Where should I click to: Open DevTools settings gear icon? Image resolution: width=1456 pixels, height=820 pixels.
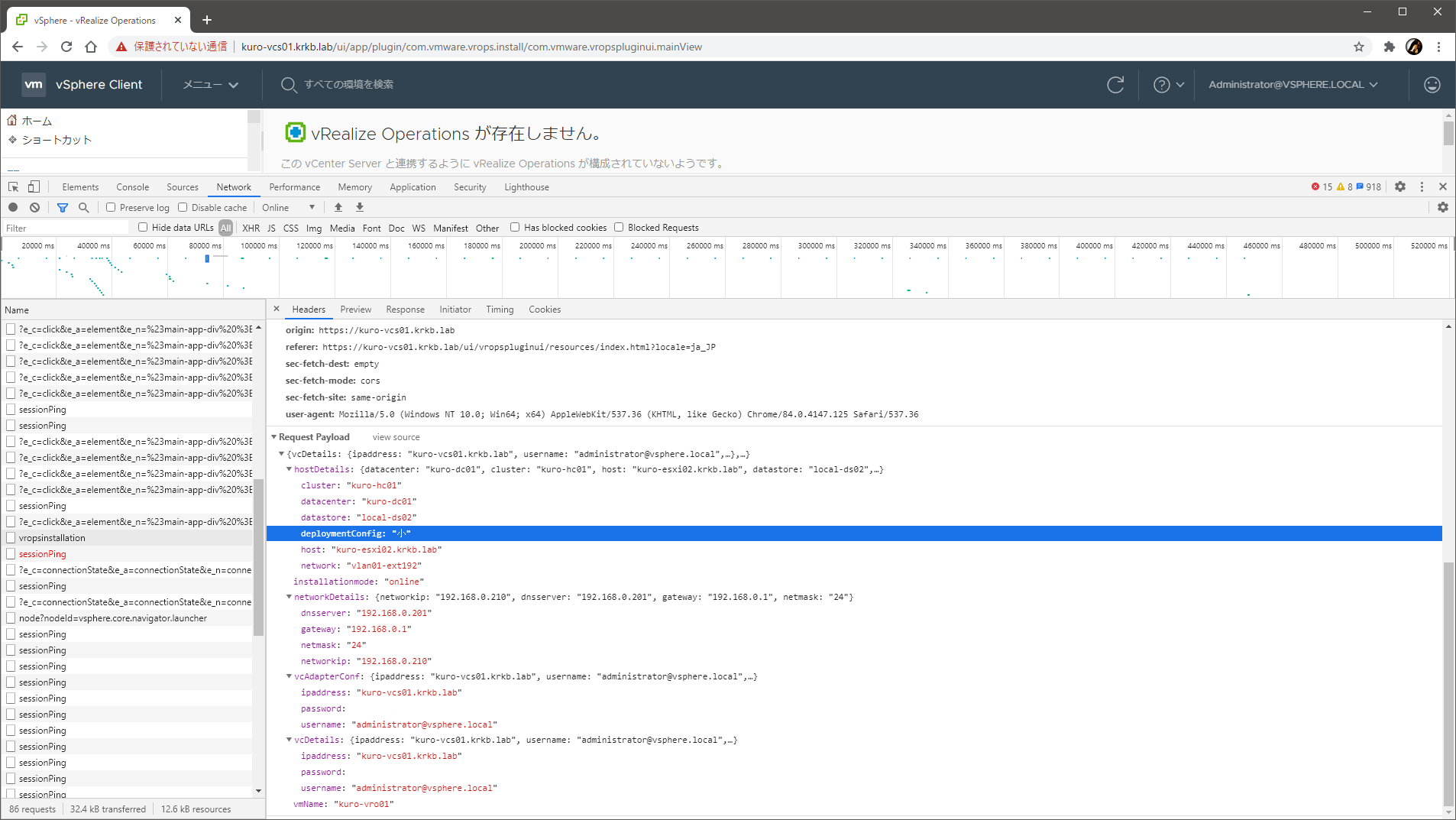coord(1399,186)
